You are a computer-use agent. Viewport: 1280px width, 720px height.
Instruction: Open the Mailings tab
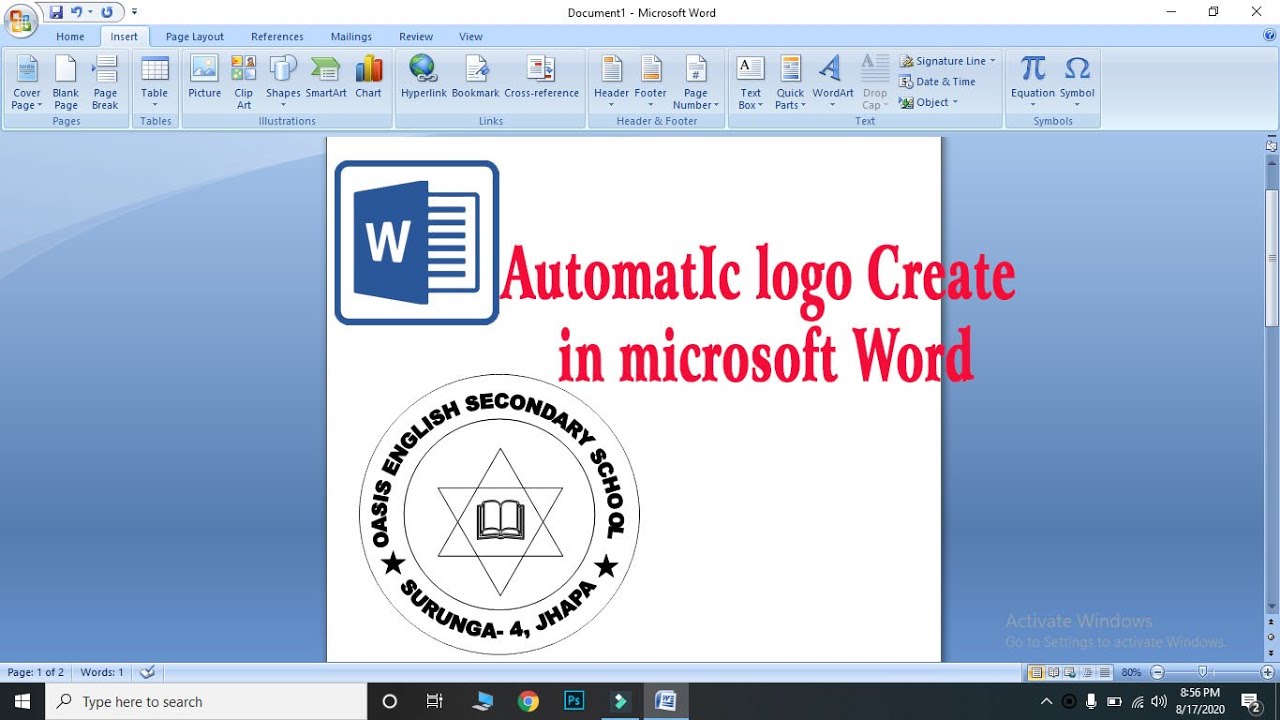351,37
